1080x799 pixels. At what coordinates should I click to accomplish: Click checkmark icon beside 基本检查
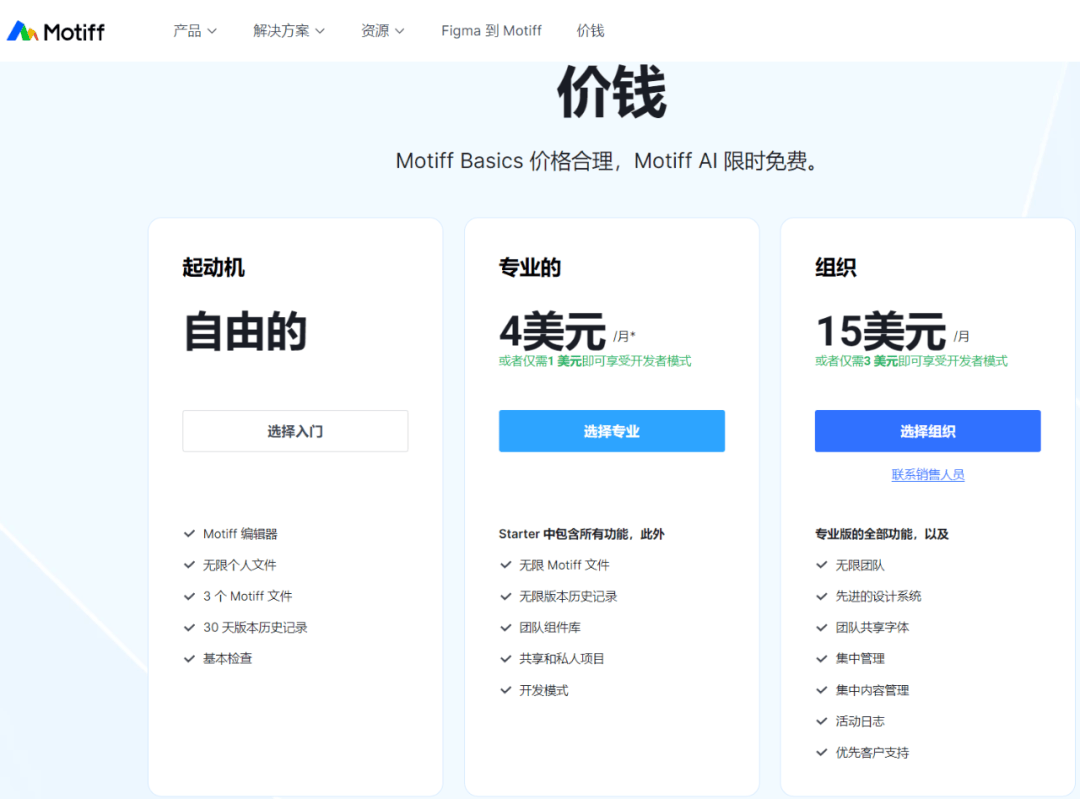189,658
